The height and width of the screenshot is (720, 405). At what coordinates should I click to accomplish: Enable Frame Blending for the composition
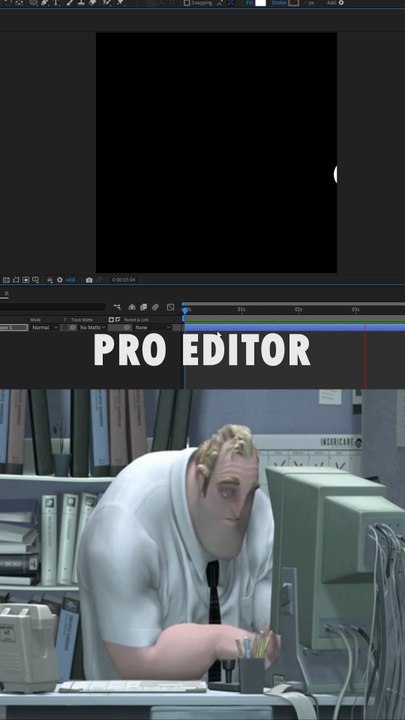(x=144, y=307)
